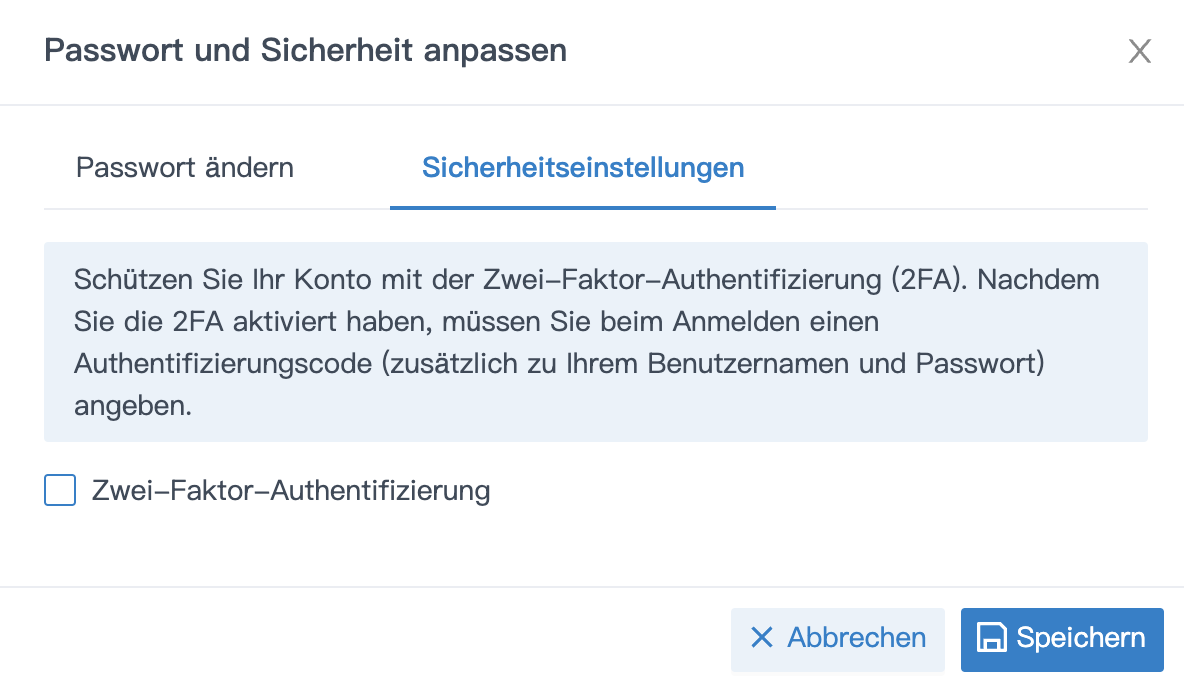The width and height of the screenshot is (1184, 688).
Task: Switch to the Passwort ändern tab
Action: point(185,167)
